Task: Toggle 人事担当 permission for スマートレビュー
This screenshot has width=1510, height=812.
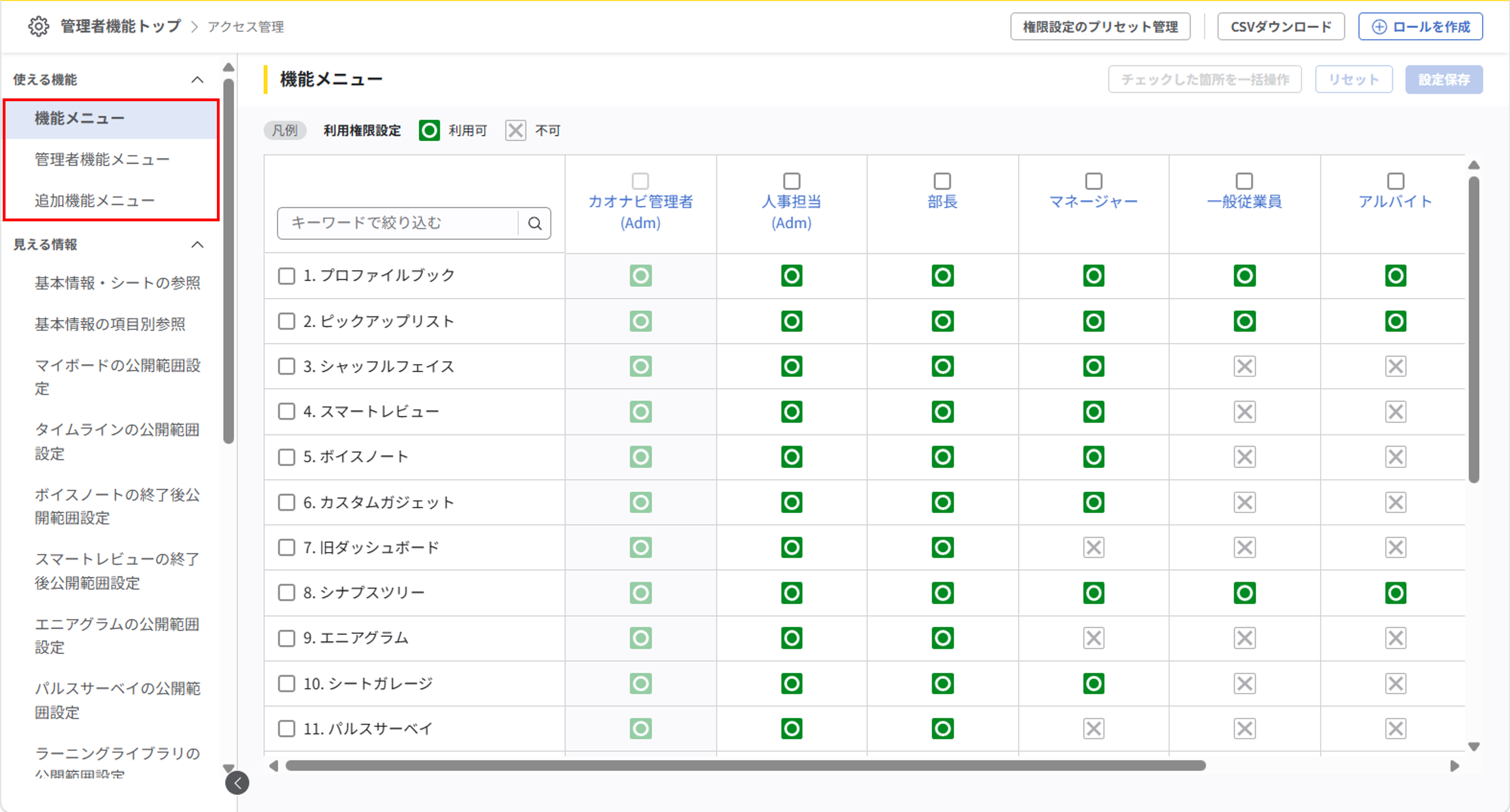Action: pyautogui.click(x=791, y=411)
